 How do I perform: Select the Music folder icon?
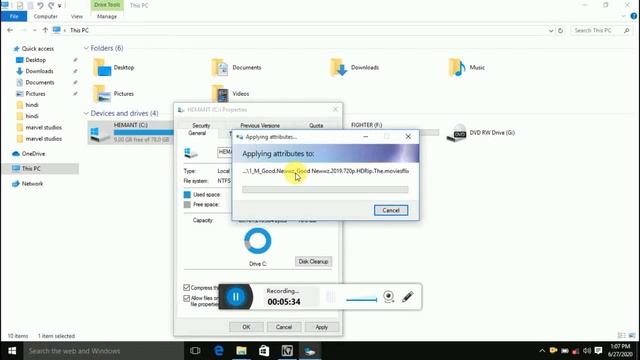(457, 67)
